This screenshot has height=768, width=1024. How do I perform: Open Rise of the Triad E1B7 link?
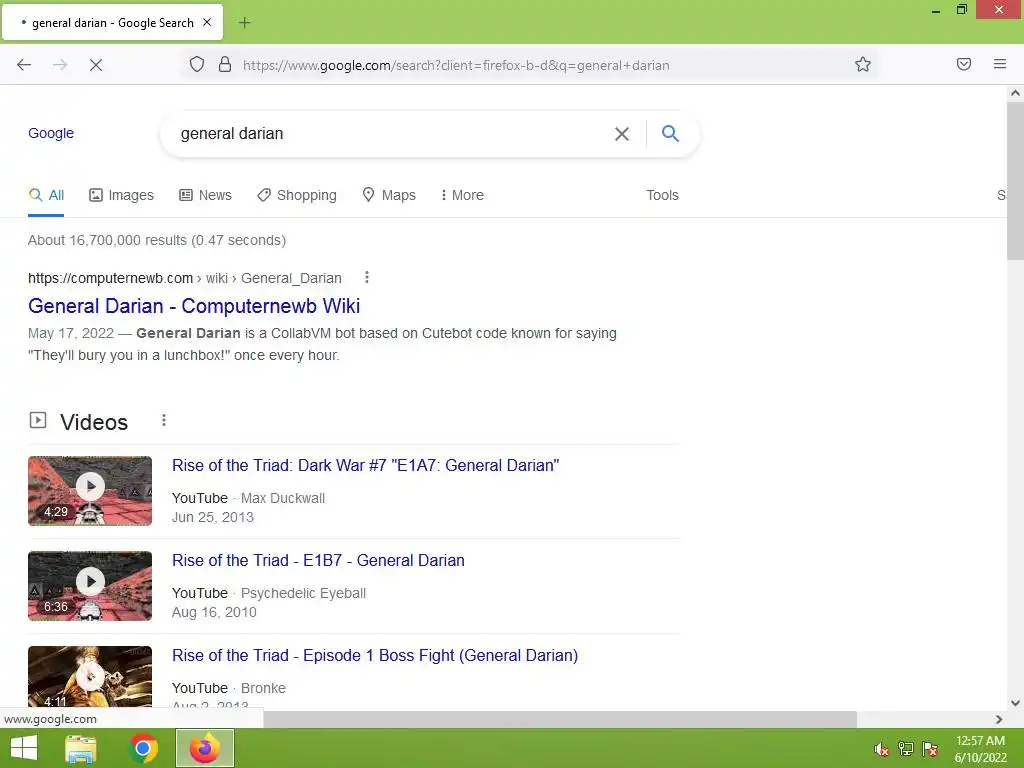(318, 560)
